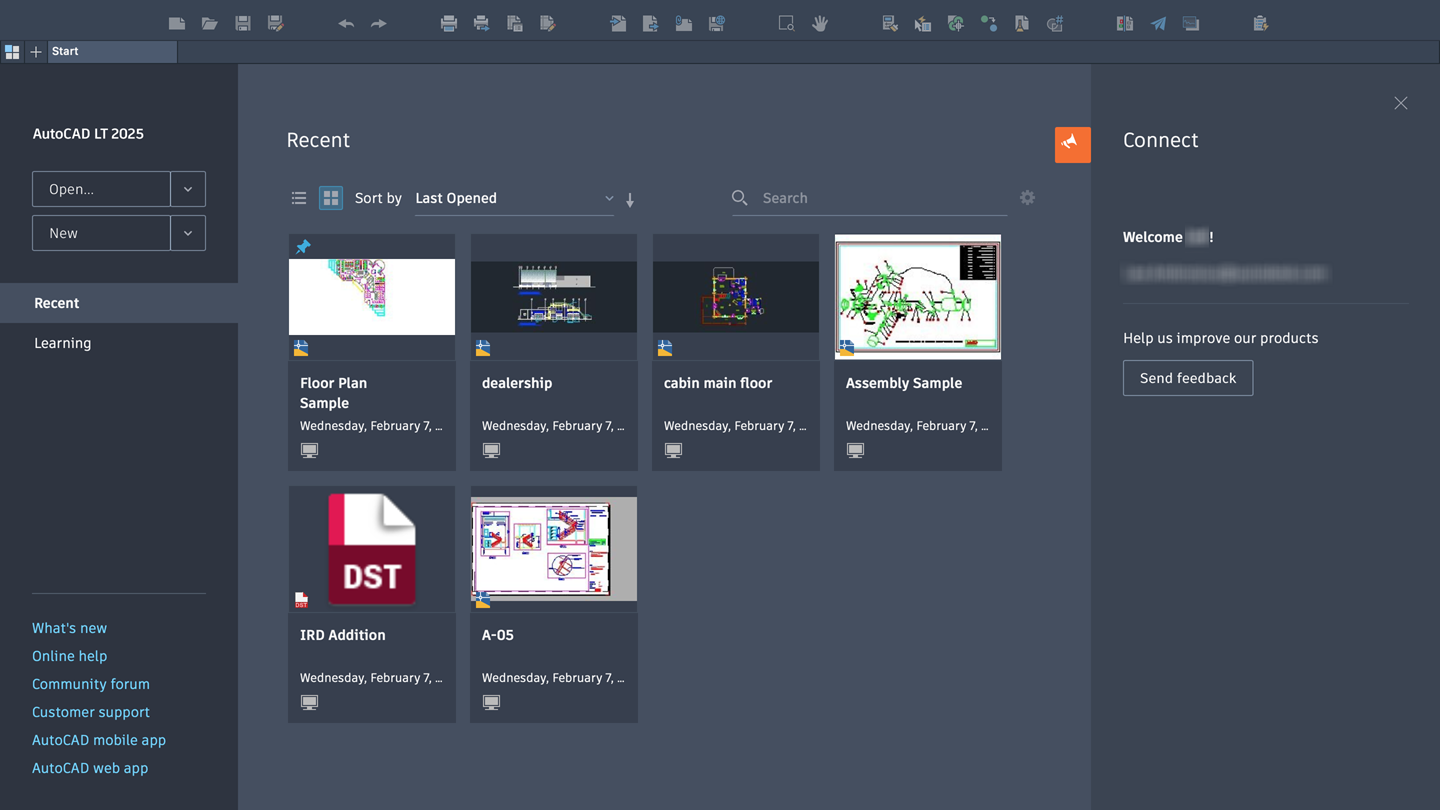The height and width of the screenshot is (810, 1440).
Task: Add a new tab with plus
Action: 36,51
